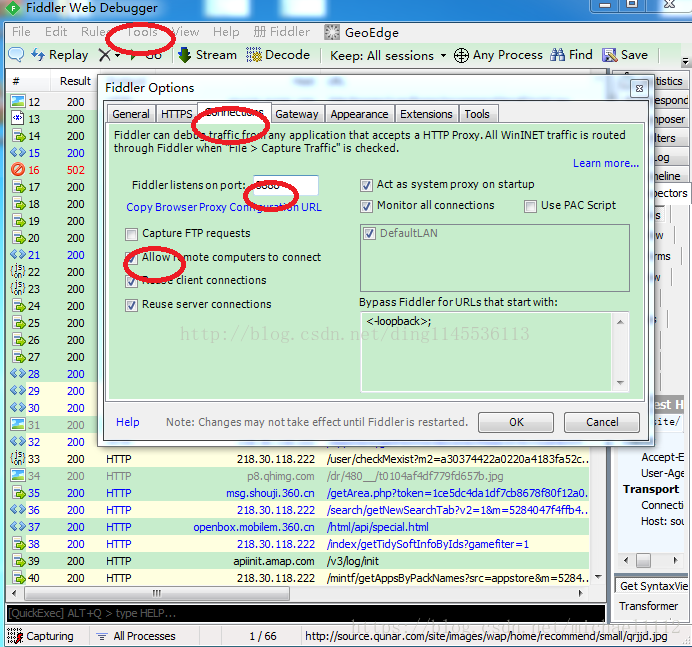692x647 pixels.
Task: Click the session list scroll-down arrow
Action: point(598,577)
